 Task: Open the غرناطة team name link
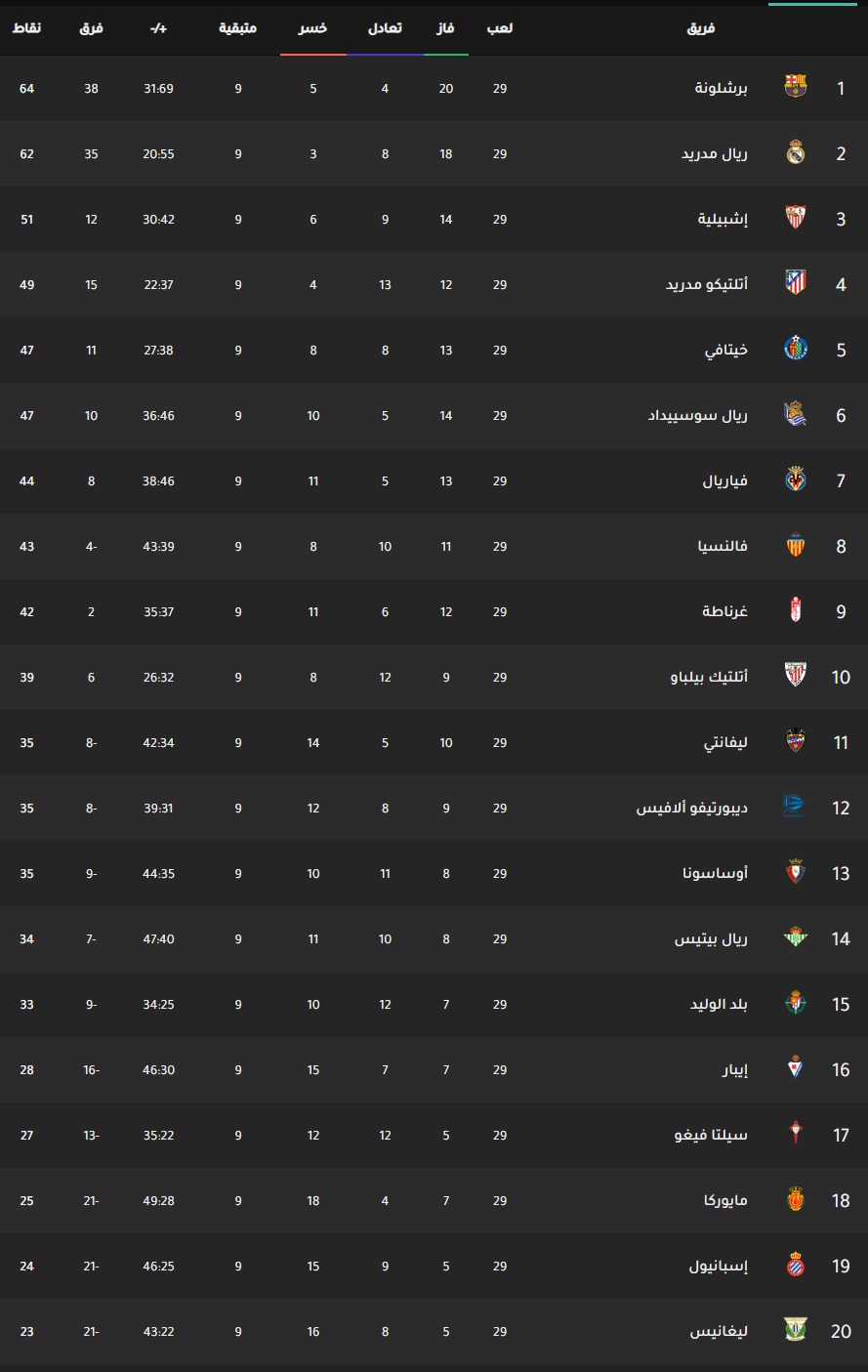(724, 612)
